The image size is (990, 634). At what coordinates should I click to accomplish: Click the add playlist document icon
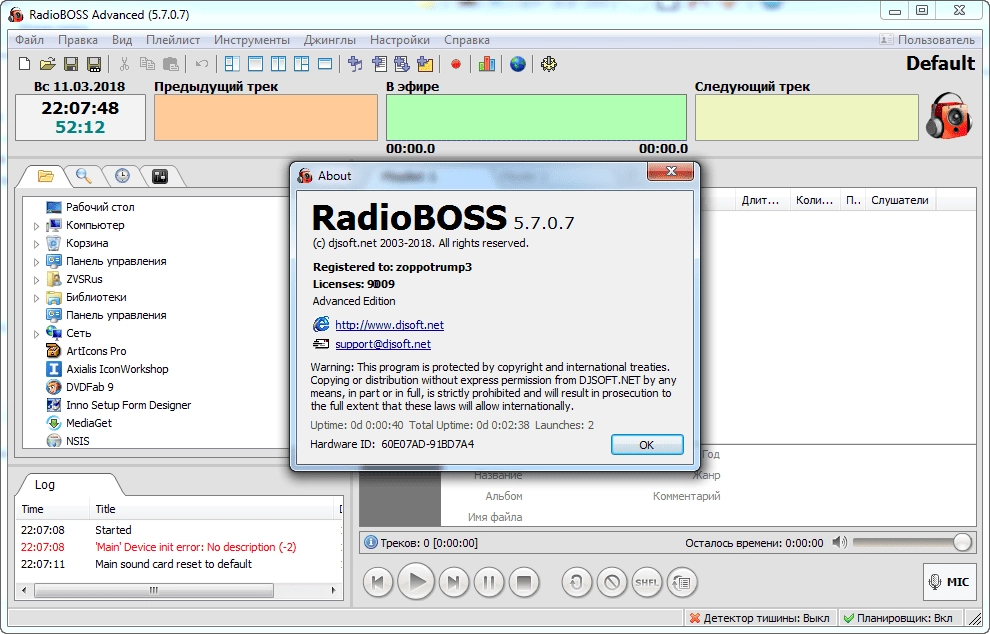pos(379,64)
